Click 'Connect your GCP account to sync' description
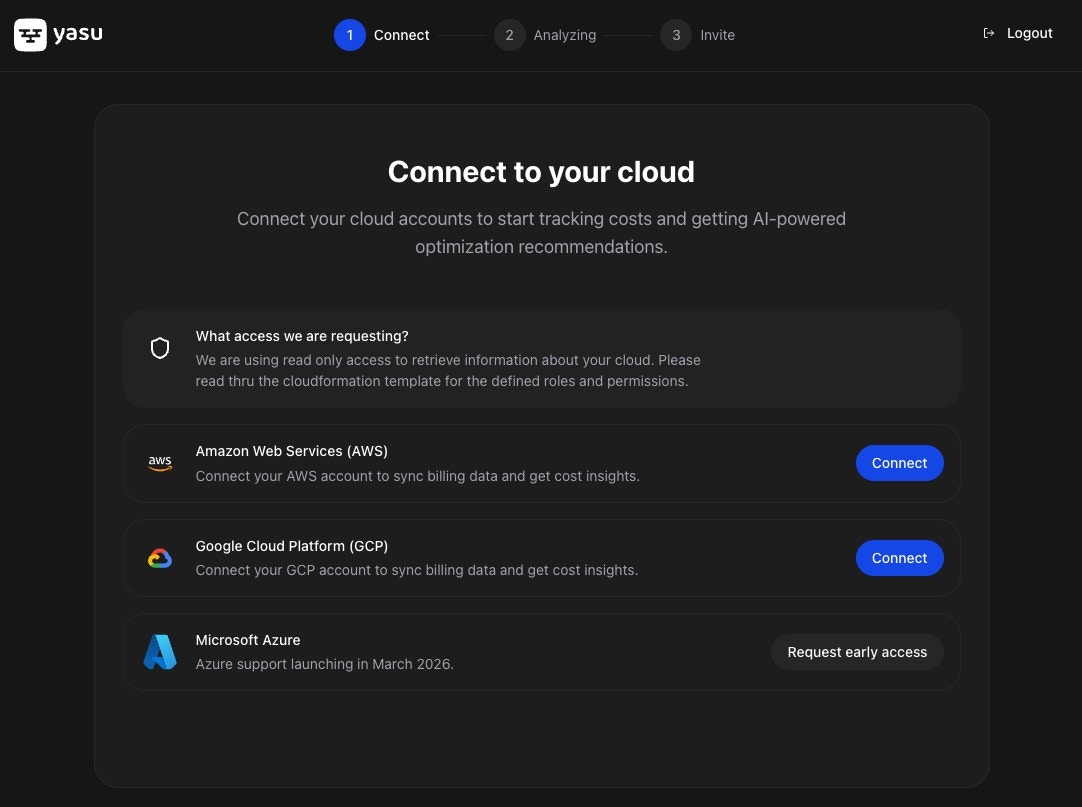The image size is (1082, 807). [x=417, y=570]
